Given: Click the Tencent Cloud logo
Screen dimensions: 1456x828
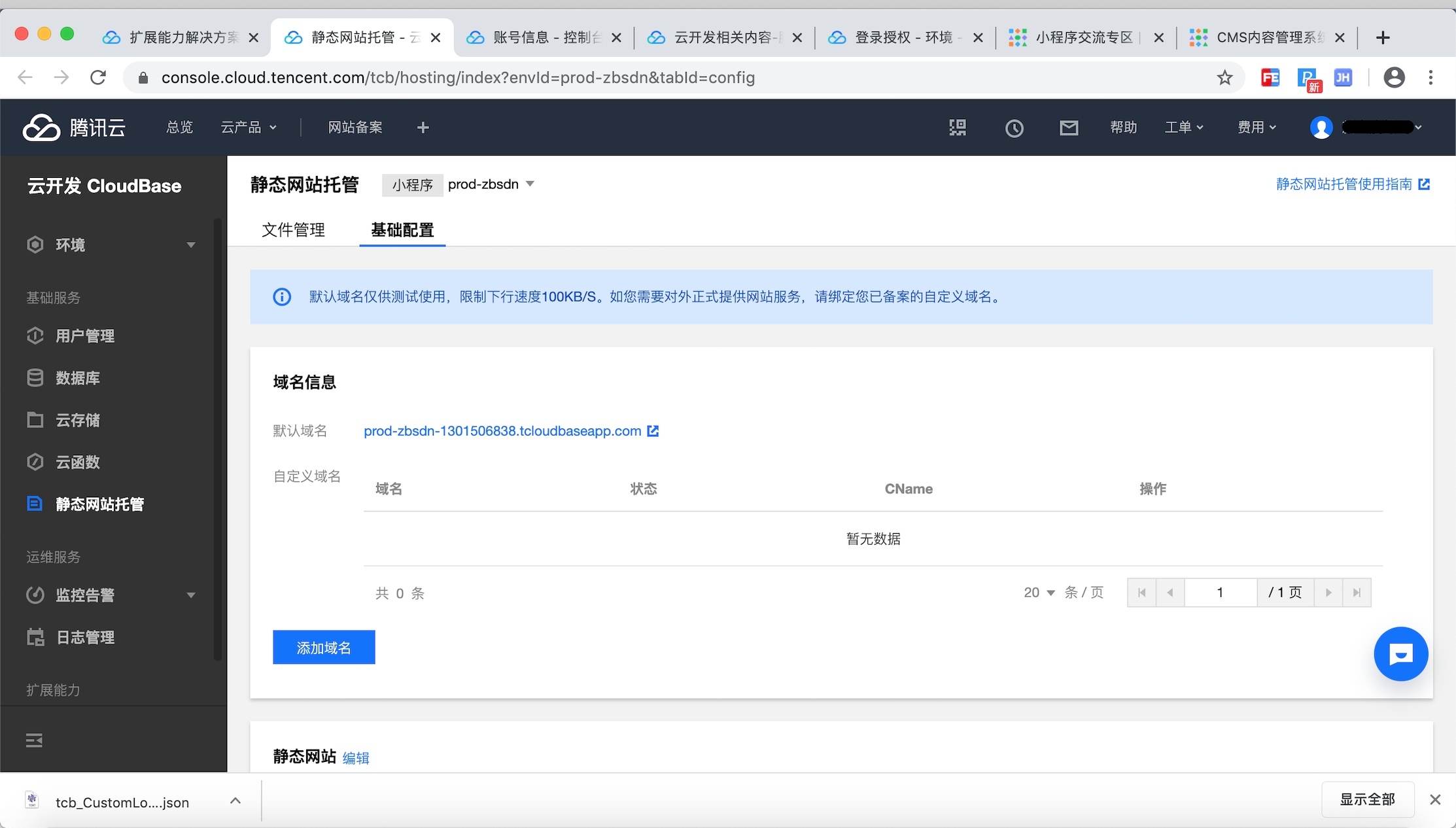Looking at the screenshot, I should click(x=74, y=128).
